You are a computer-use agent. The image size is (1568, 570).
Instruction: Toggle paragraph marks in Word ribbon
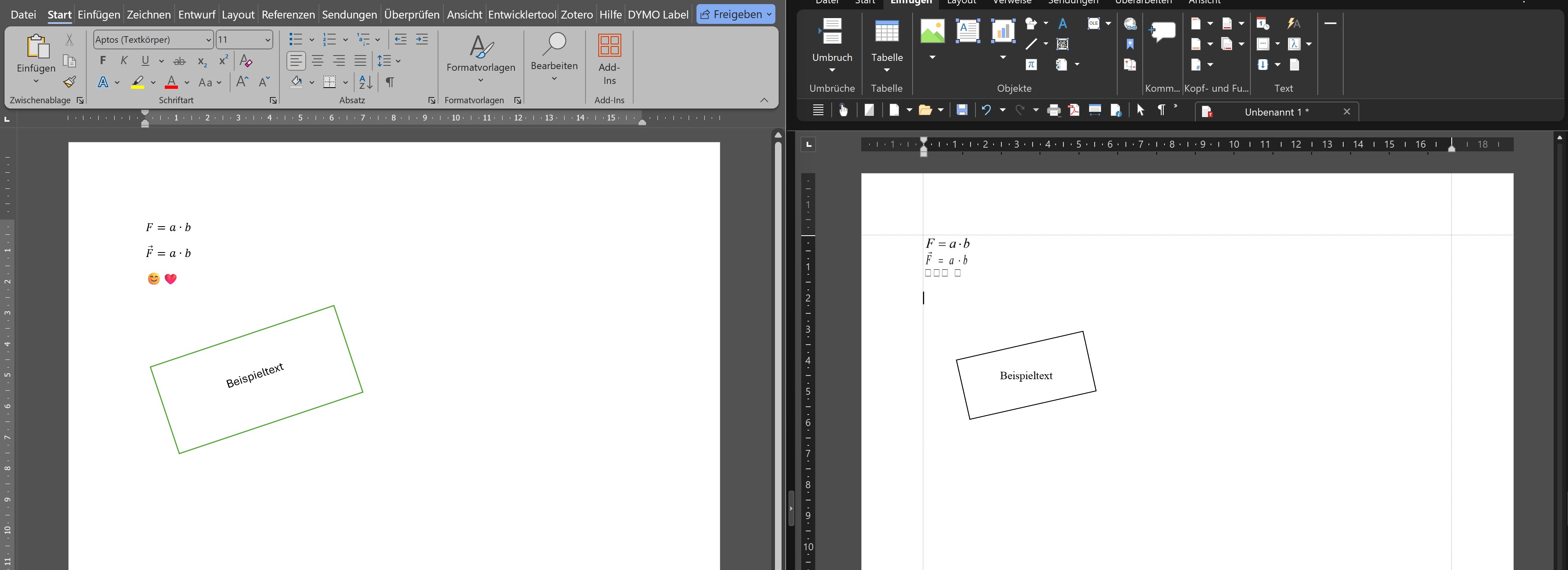[x=390, y=81]
